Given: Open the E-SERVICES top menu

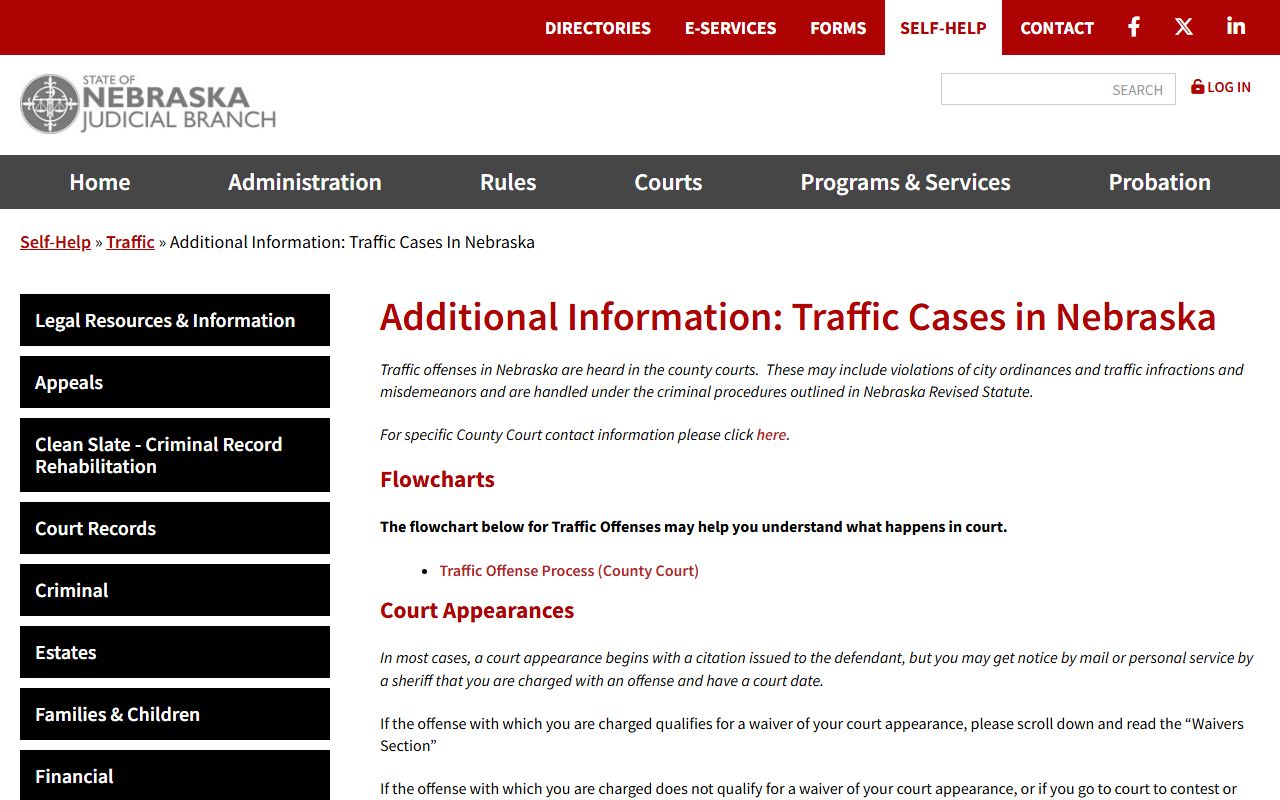Looking at the screenshot, I should [x=730, y=28].
